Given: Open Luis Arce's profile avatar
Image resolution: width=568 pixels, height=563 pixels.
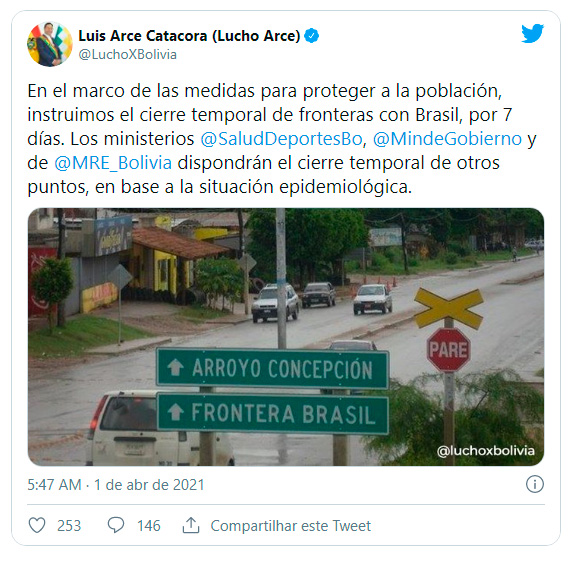Looking at the screenshot, I should coord(50,44).
